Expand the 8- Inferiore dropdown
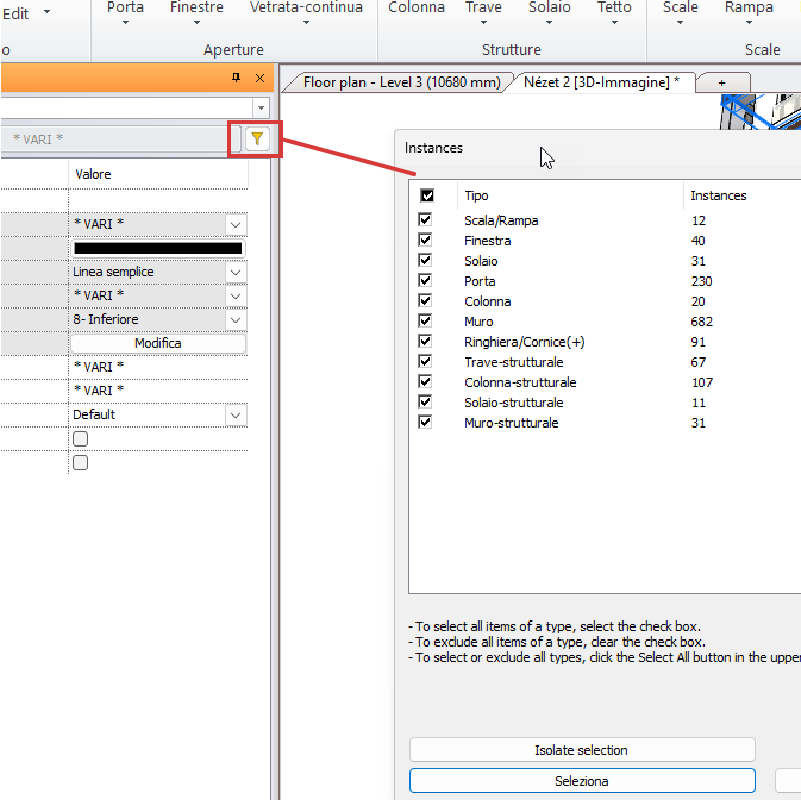801x800 pixels. [x=235, y=320]
